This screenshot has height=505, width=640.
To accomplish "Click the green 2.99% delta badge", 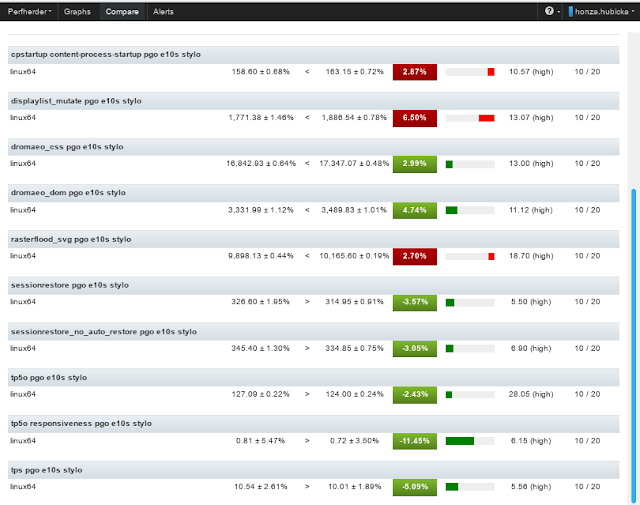I will point(415,164).
